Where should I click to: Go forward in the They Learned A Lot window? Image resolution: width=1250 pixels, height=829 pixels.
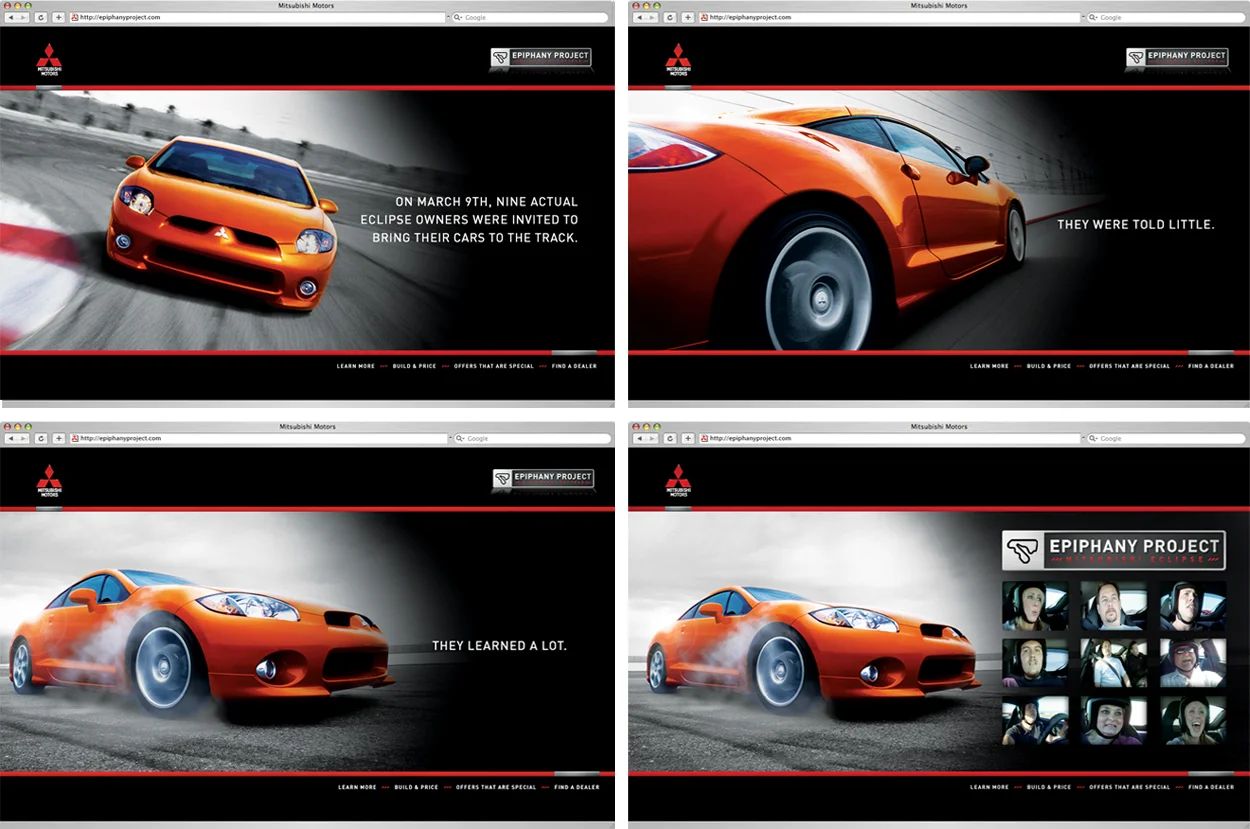[24, 439]
